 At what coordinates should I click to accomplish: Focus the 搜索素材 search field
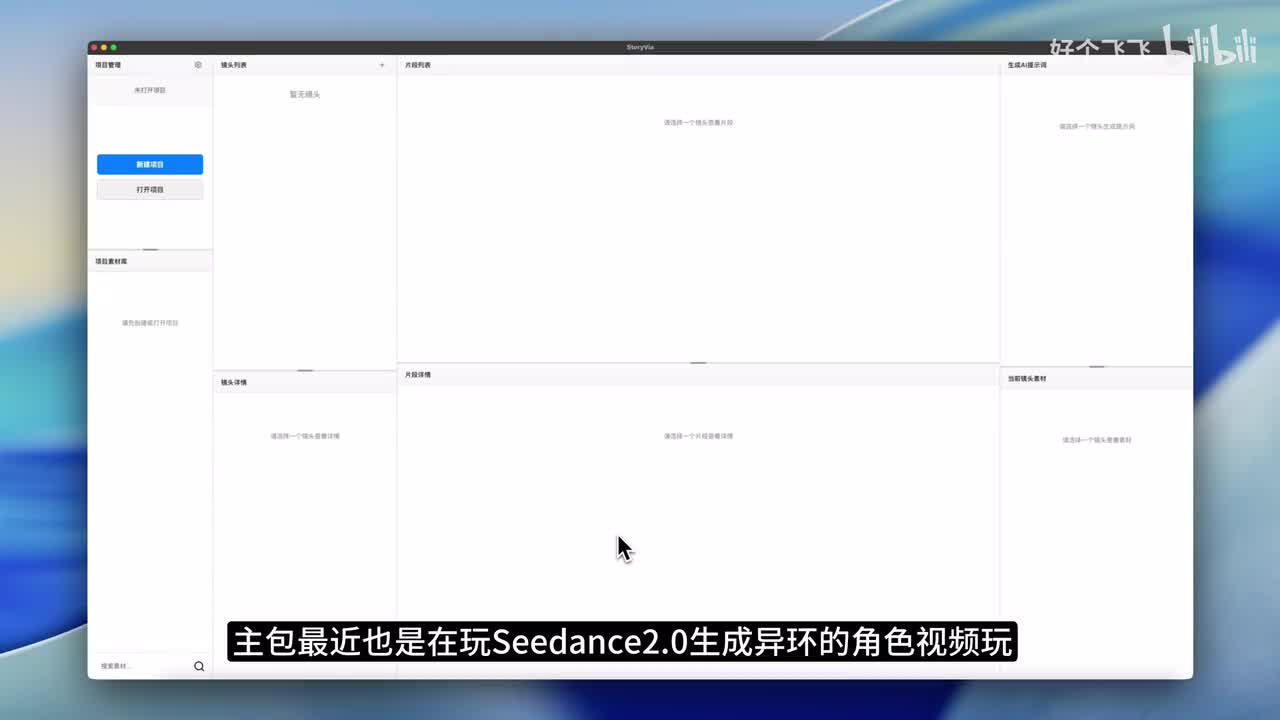(143, 666)
